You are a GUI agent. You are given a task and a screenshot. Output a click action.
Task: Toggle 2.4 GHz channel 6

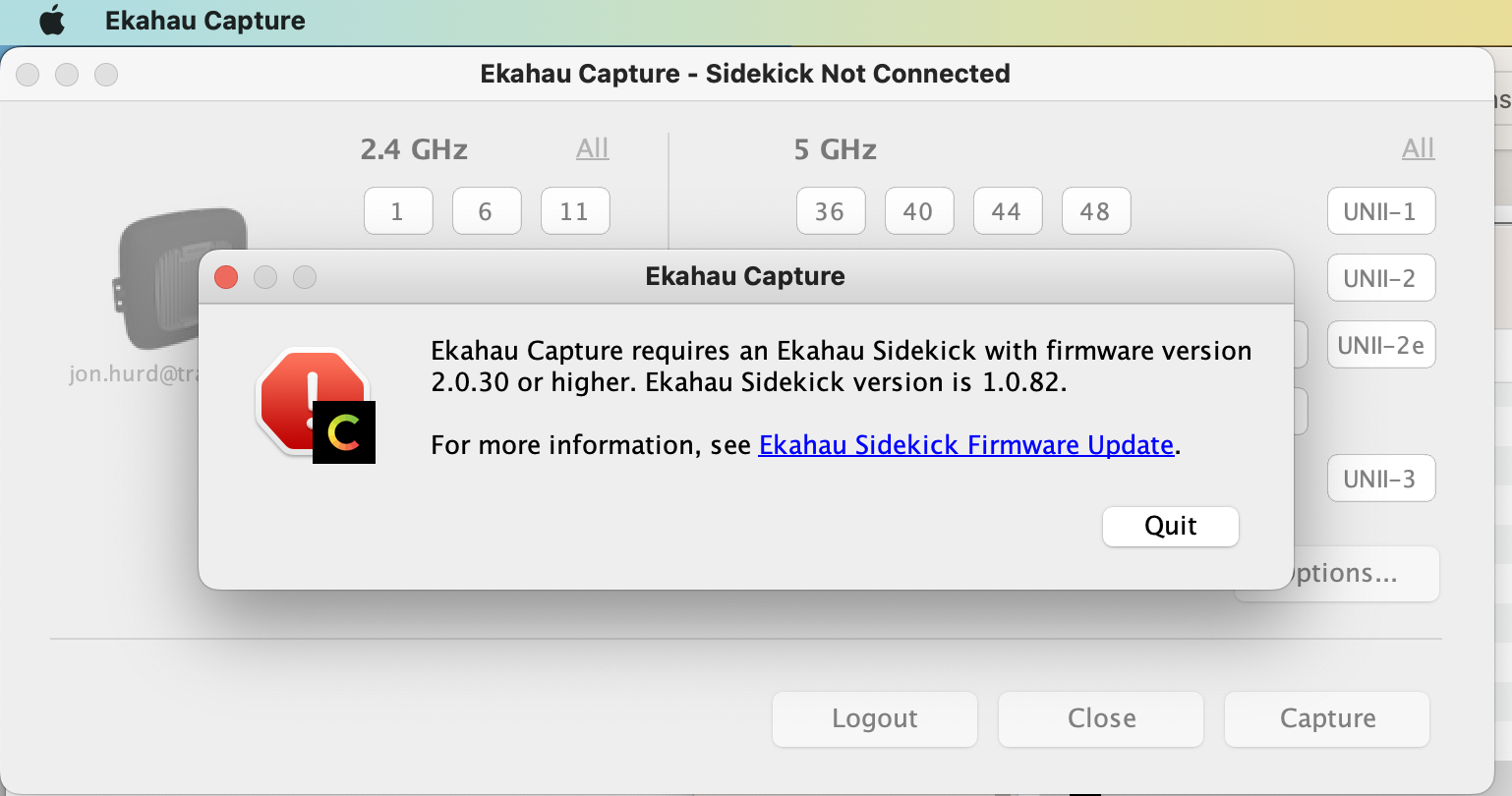coord(486,211)
